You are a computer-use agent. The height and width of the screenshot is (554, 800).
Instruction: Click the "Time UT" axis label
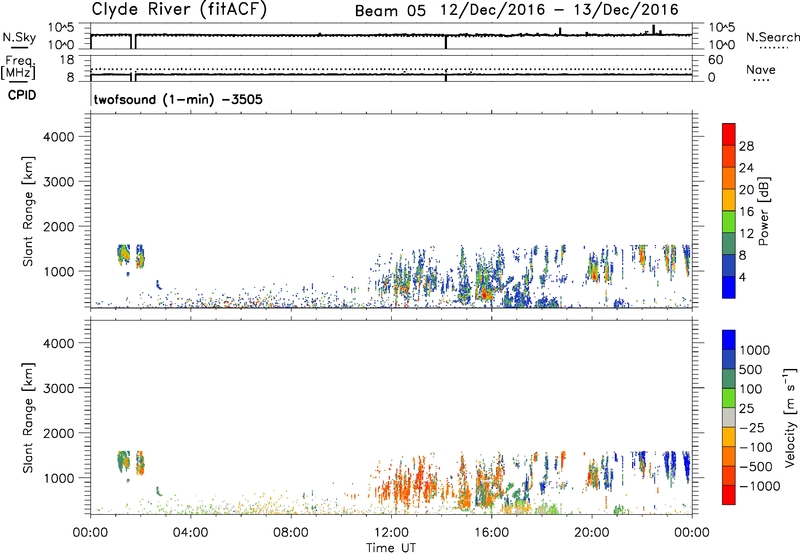click(391, 548)
